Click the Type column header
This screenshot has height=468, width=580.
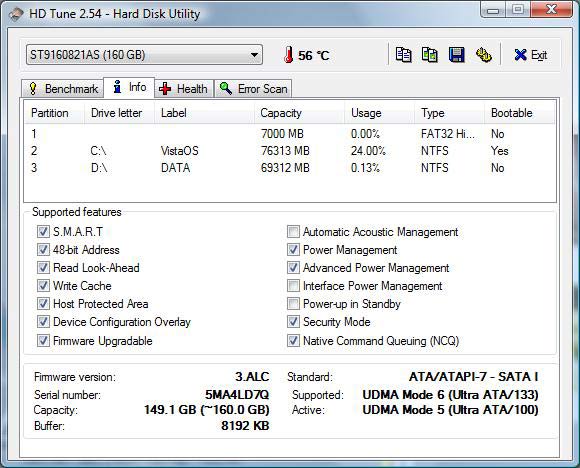[449, 113]
